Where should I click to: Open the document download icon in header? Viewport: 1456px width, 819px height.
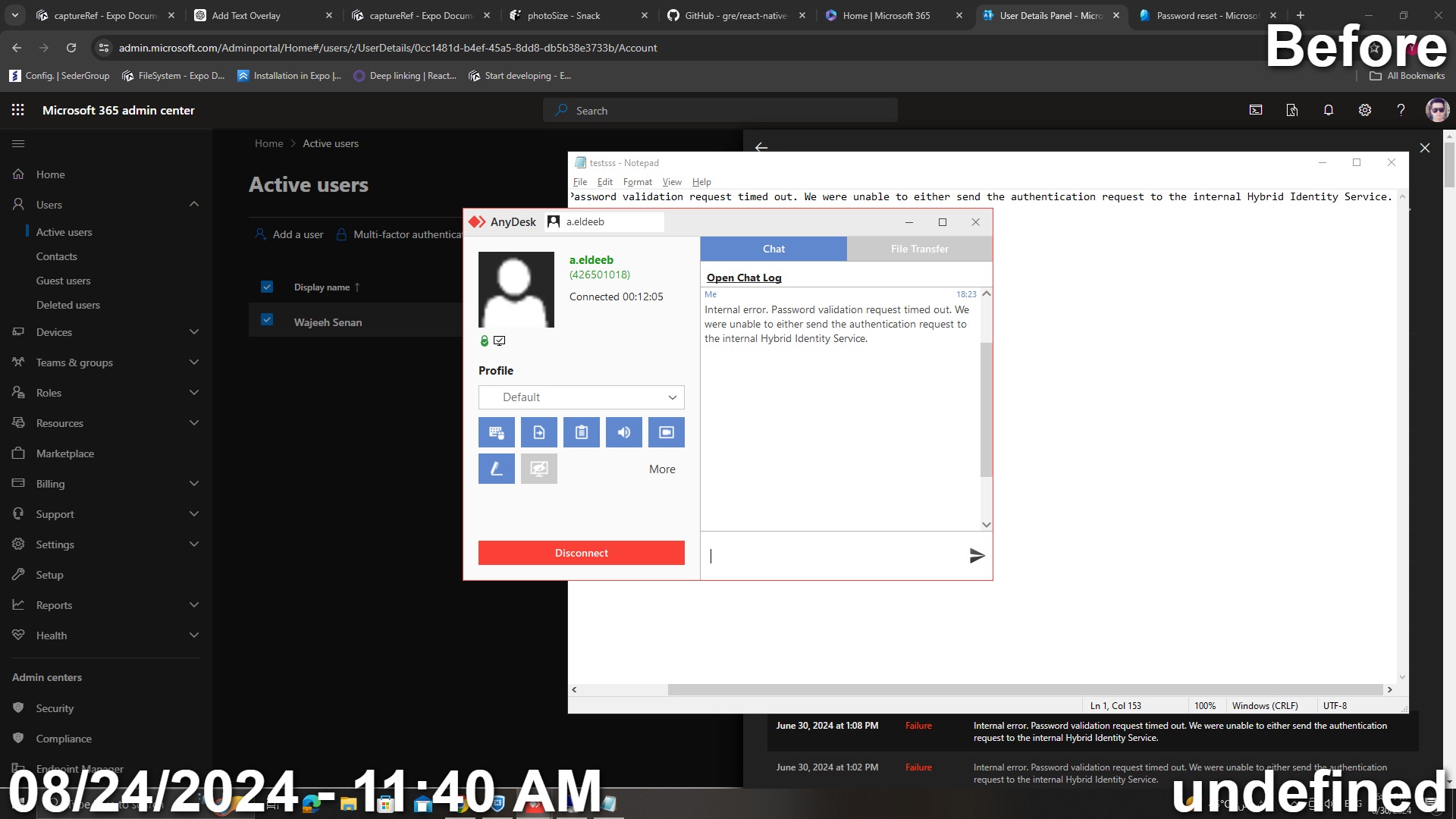(1292, 110)
